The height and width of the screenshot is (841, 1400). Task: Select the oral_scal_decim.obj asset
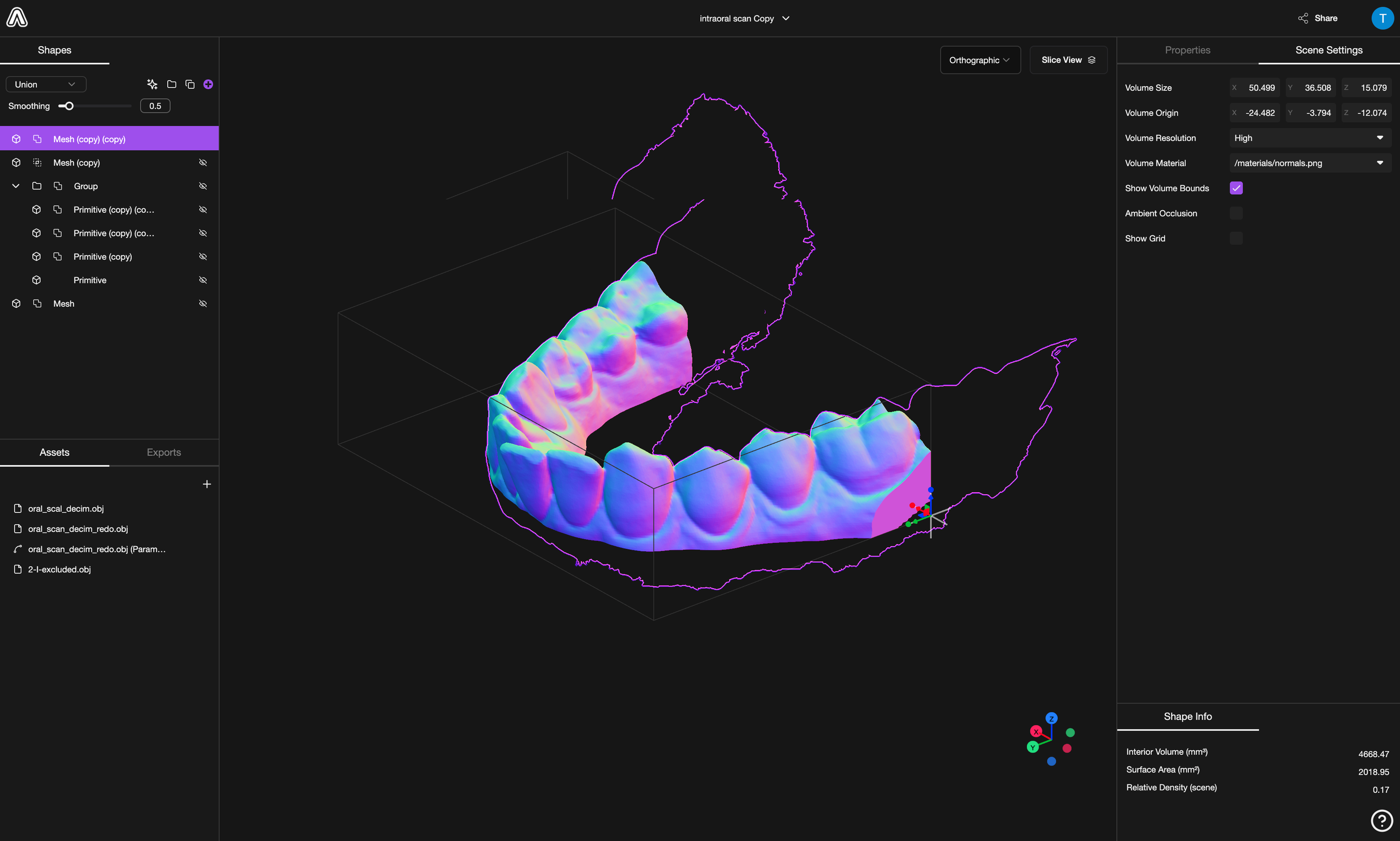coord(66,508)
